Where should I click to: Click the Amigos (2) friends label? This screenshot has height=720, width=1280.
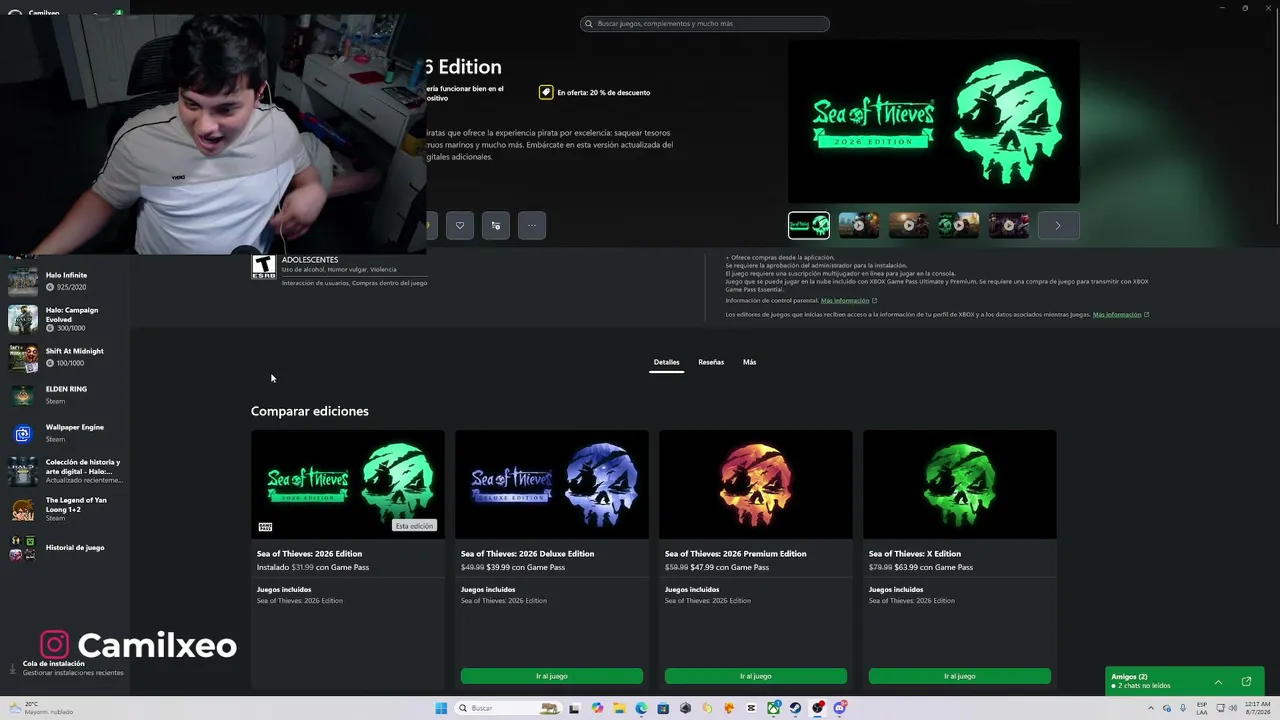click(x=1129, y=677)
